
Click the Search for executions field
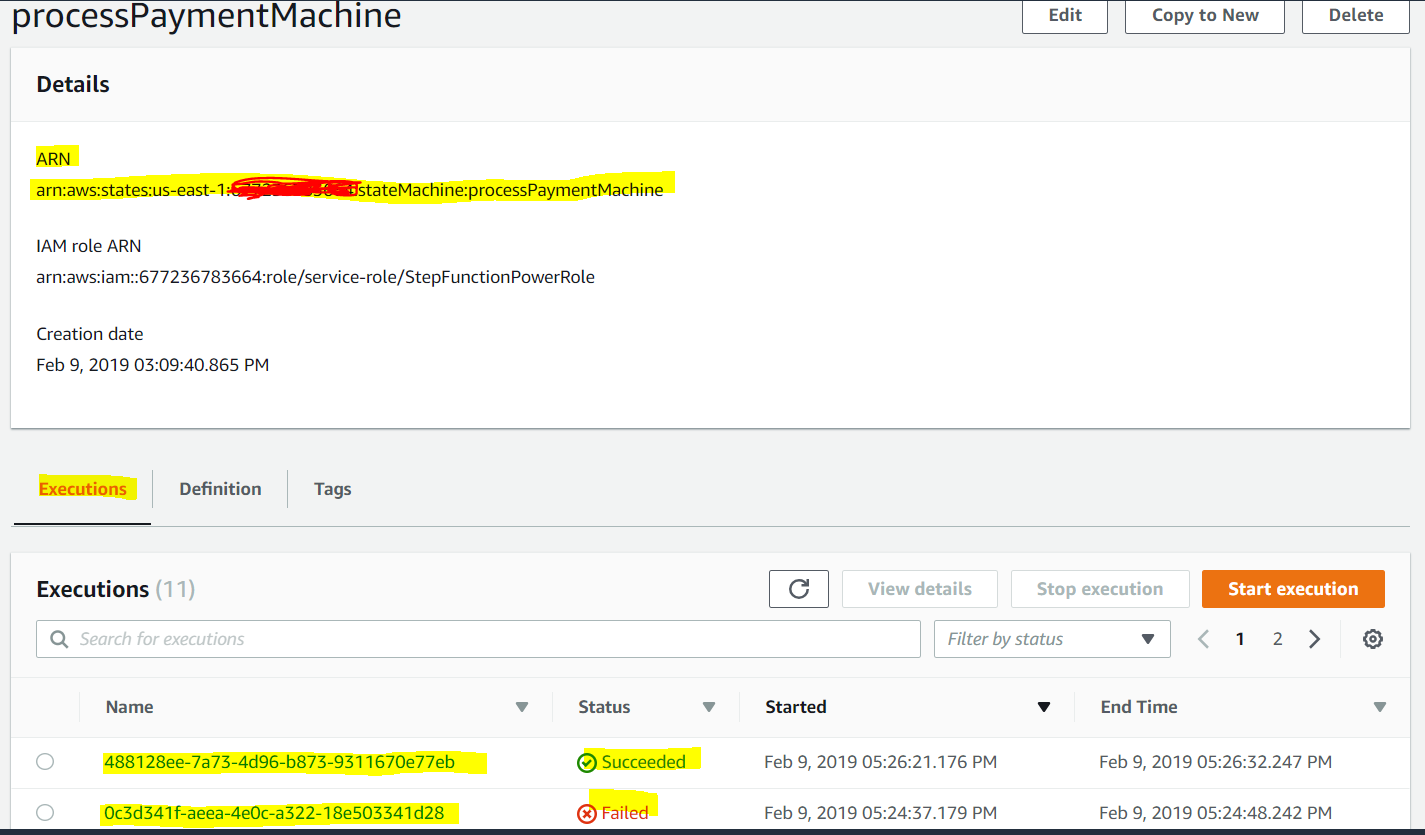click(478, 639)
